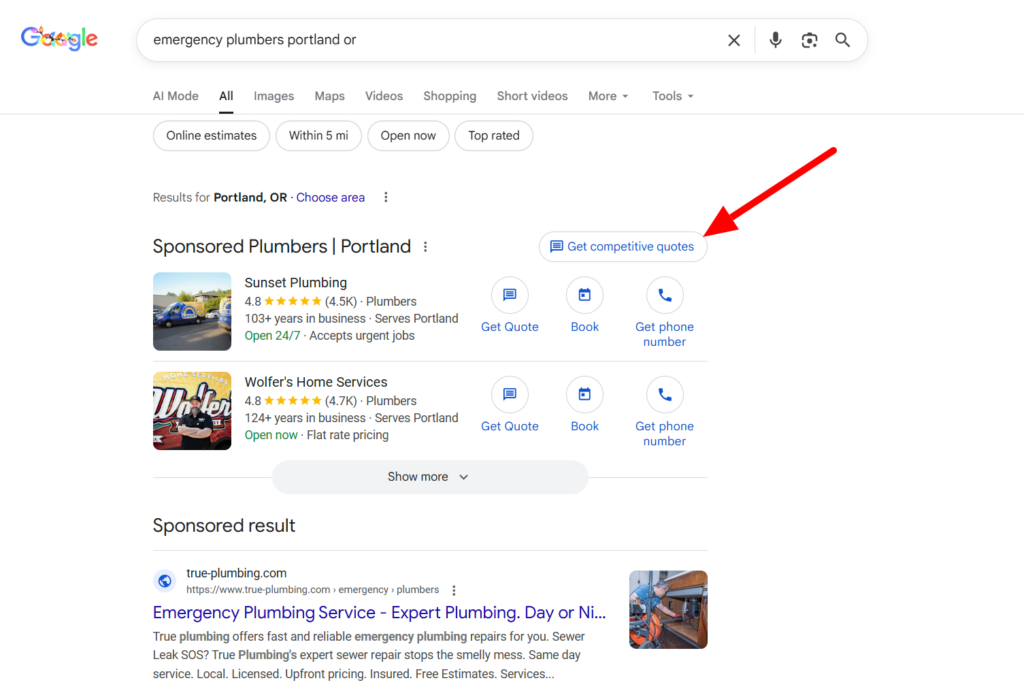Toggle the Open now filter chip
Image resolution: width=1024 pixels, height=687 pixels.
coord(408,136)
